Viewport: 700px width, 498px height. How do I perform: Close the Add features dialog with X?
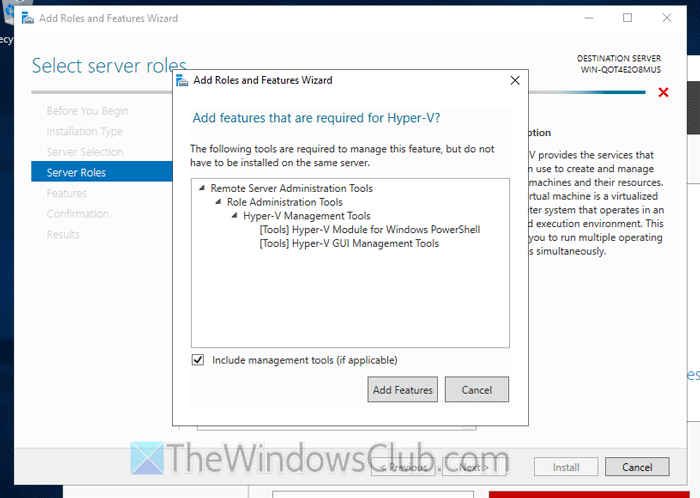(x=515, y=80)
